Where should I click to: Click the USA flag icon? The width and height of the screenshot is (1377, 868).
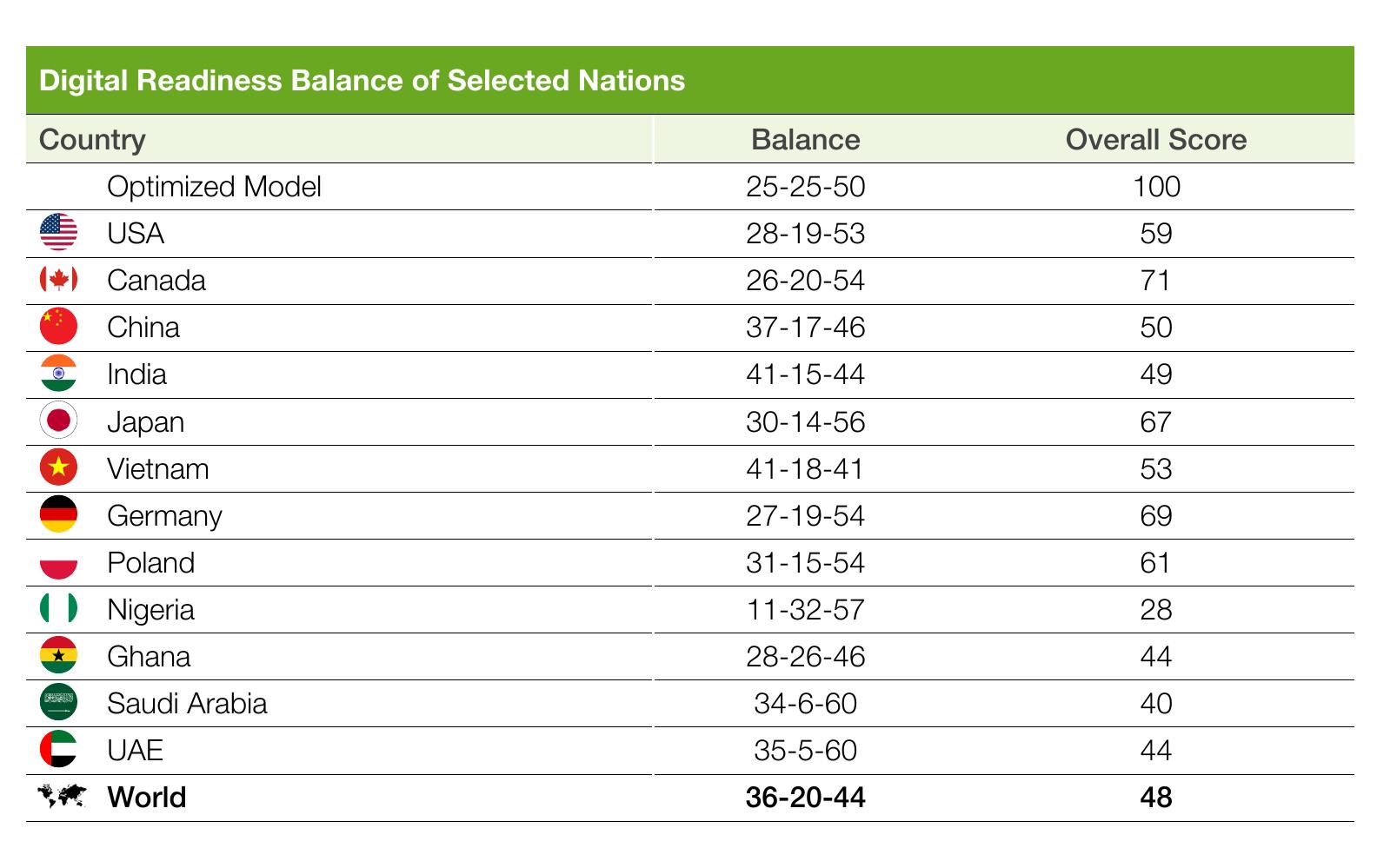click(59, 233)
